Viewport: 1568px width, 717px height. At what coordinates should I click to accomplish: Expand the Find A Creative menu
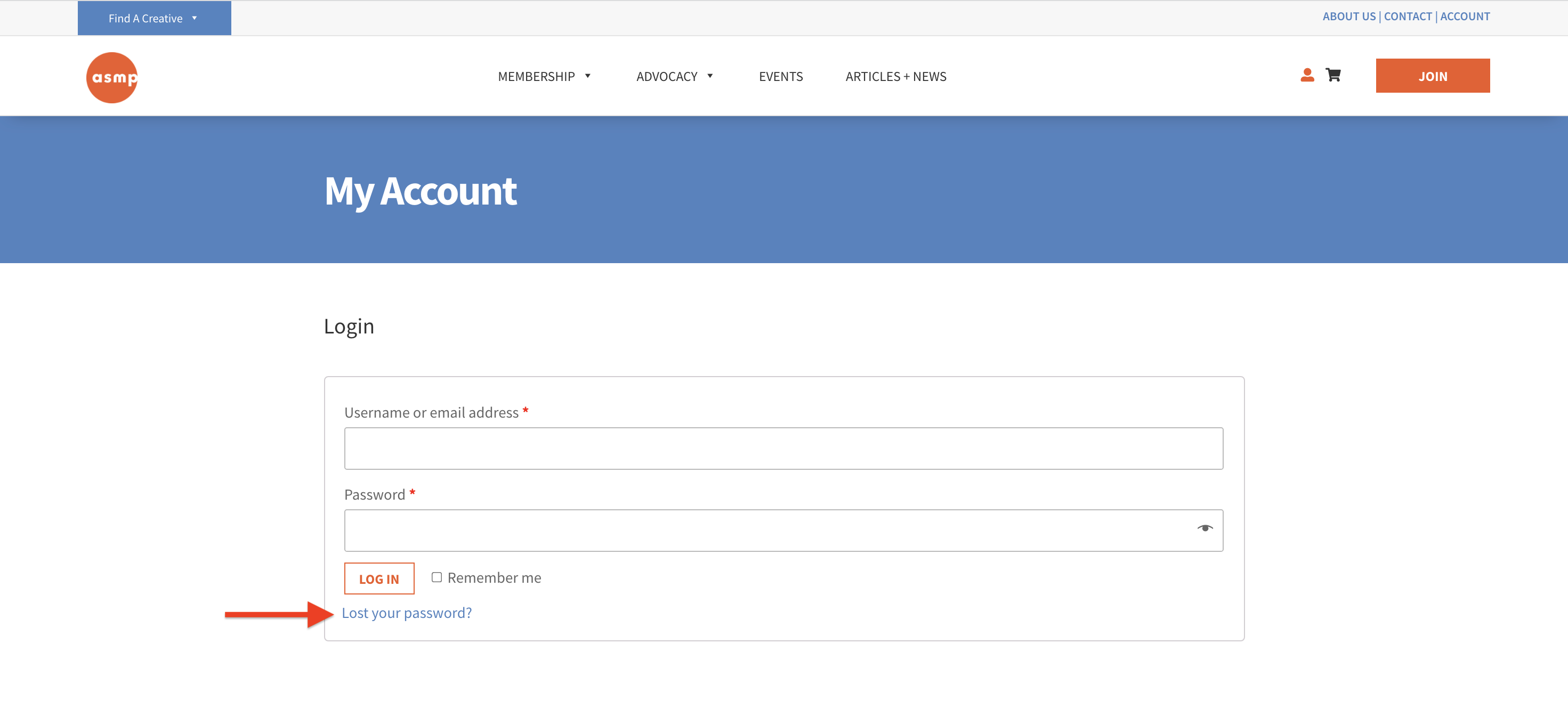click(x=154, y=18)
